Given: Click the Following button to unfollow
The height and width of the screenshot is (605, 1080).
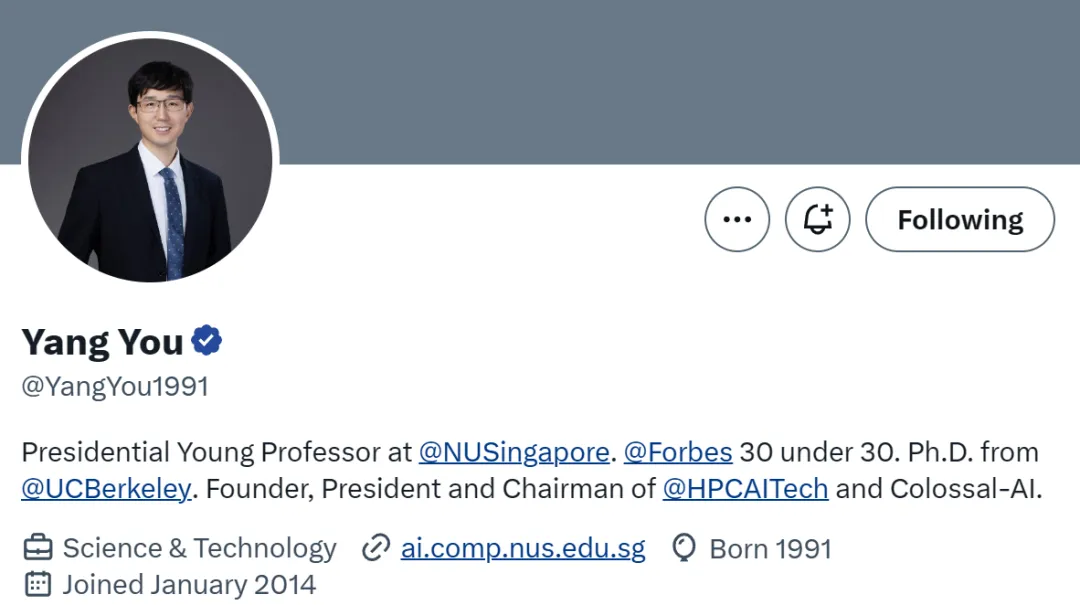Looking at the screenshot, I should (x=960, y=219).
